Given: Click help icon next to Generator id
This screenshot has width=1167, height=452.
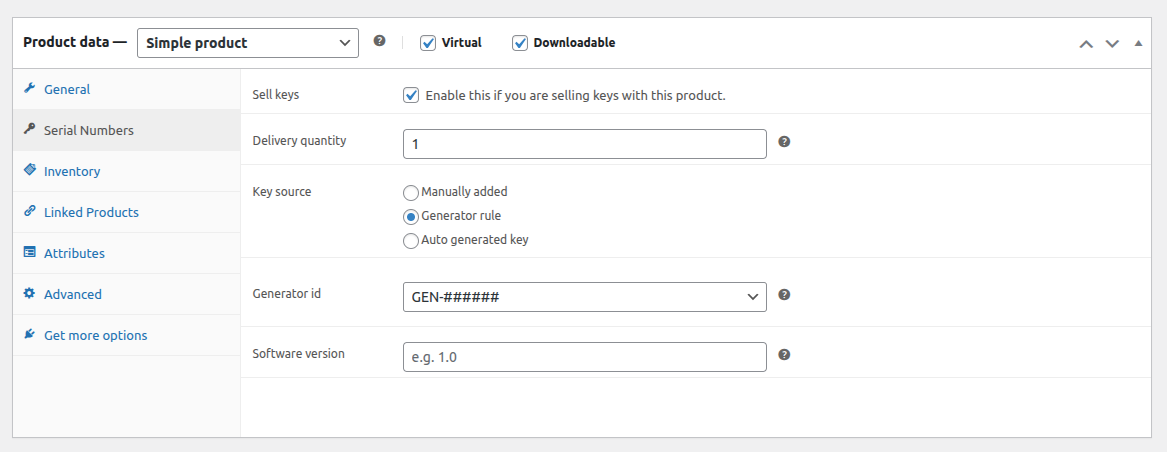Looking at the screenshot, I should (784, 295).
